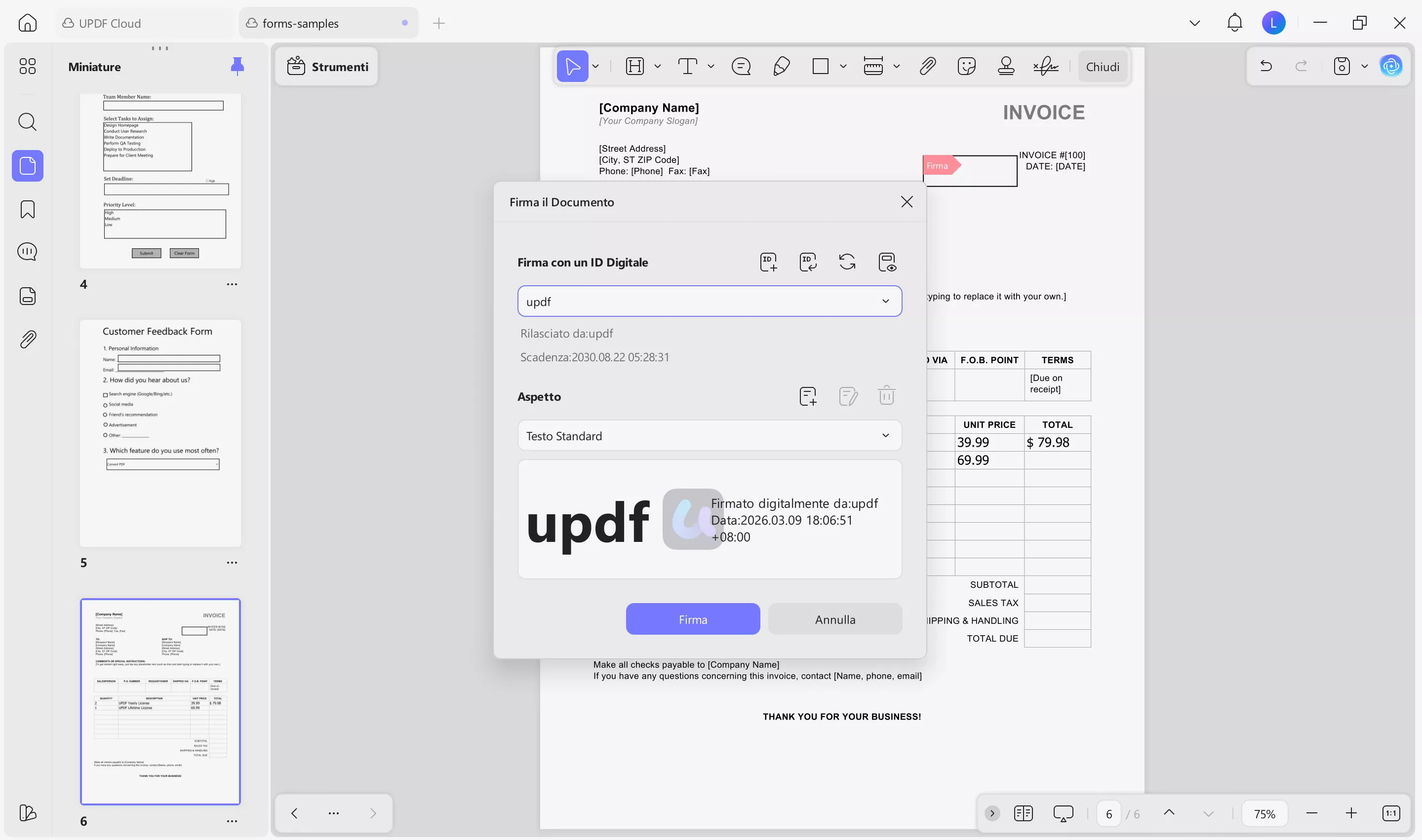Click the Undo arrow icon
The image size is (1422, 840).
1265,66
